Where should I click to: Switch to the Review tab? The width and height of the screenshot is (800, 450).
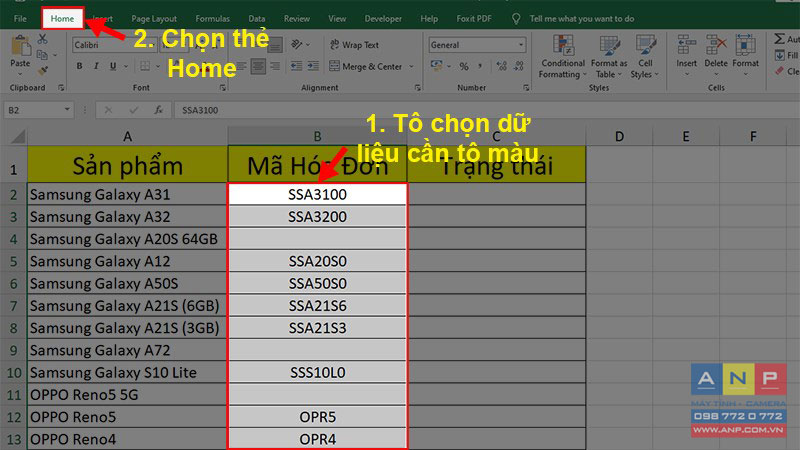click(296, 19)
